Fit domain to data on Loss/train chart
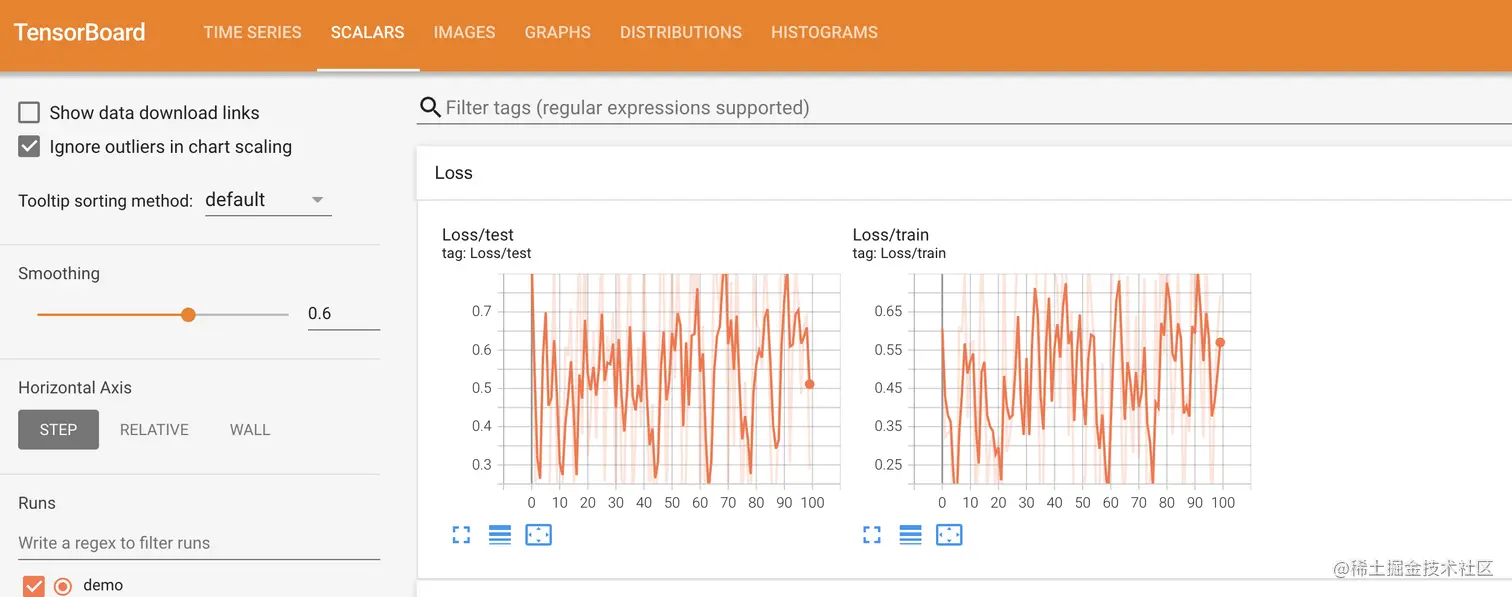The image size is (1512, 597). pos(949,535)
